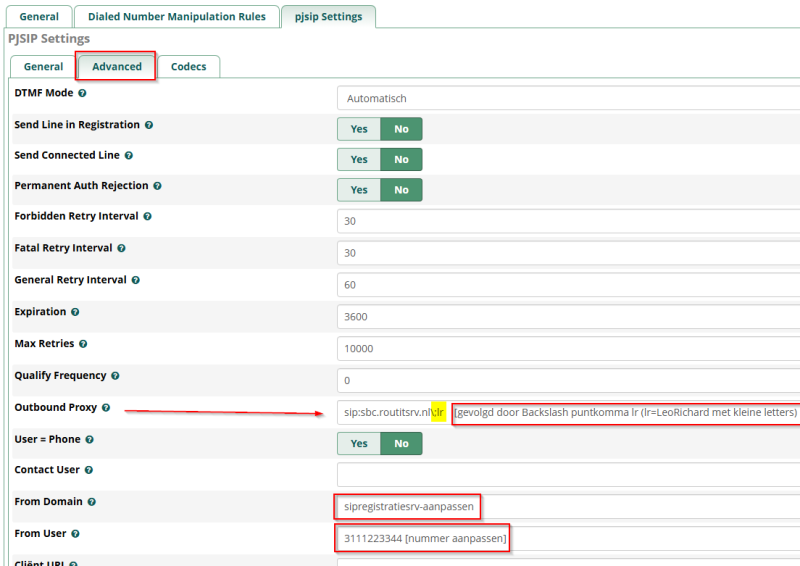The width and height of the screenshot is (800, 566).
Task: Click help icon for Forbidden Retry Interval
Action: (x=147, y=216)
